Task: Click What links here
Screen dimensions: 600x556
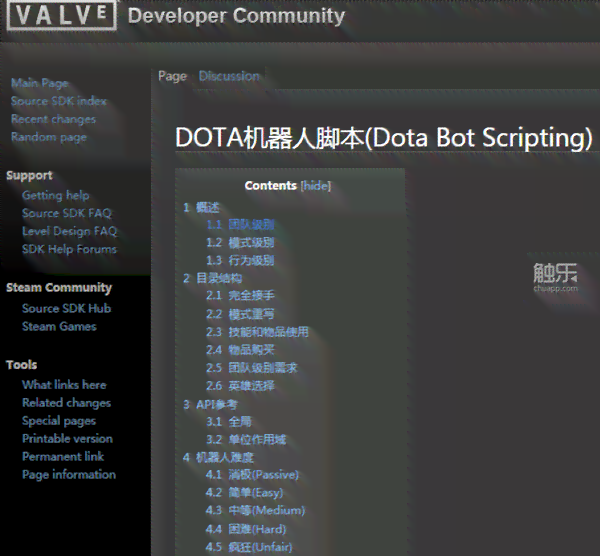Action: tap(64, 385)
